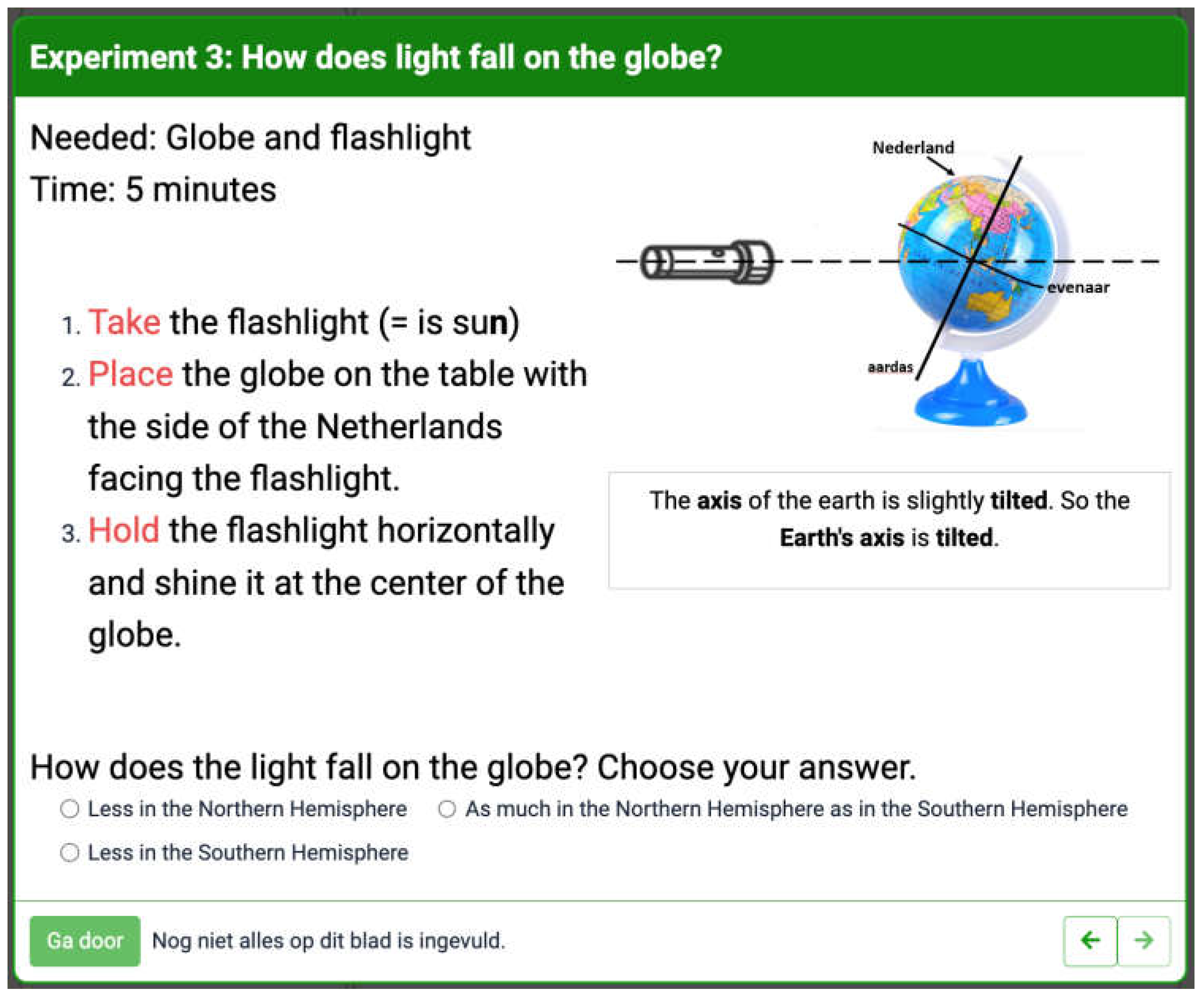Pick "Less in the Southern Hemisphere" radio button
This screenshot has width=1204, height=998.
[69, 852]
